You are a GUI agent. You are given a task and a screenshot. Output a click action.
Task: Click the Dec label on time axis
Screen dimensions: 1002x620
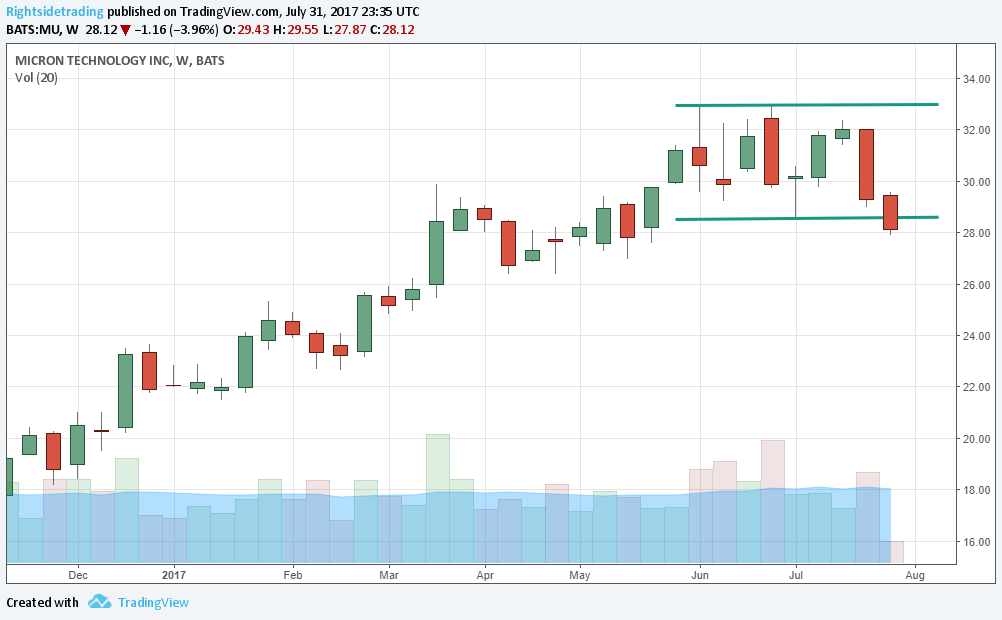78,575
